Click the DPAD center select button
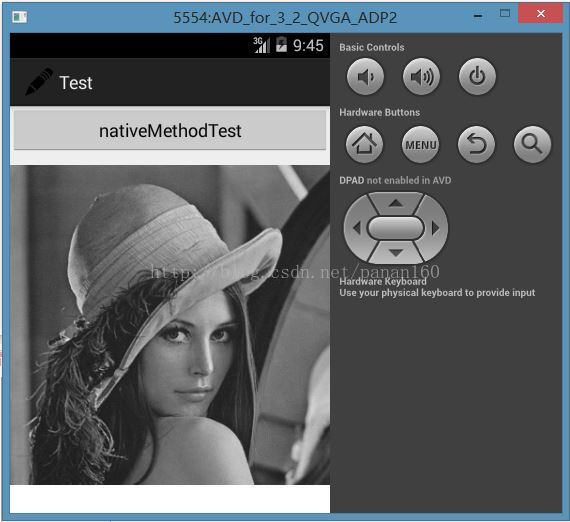 pos(396,228)
